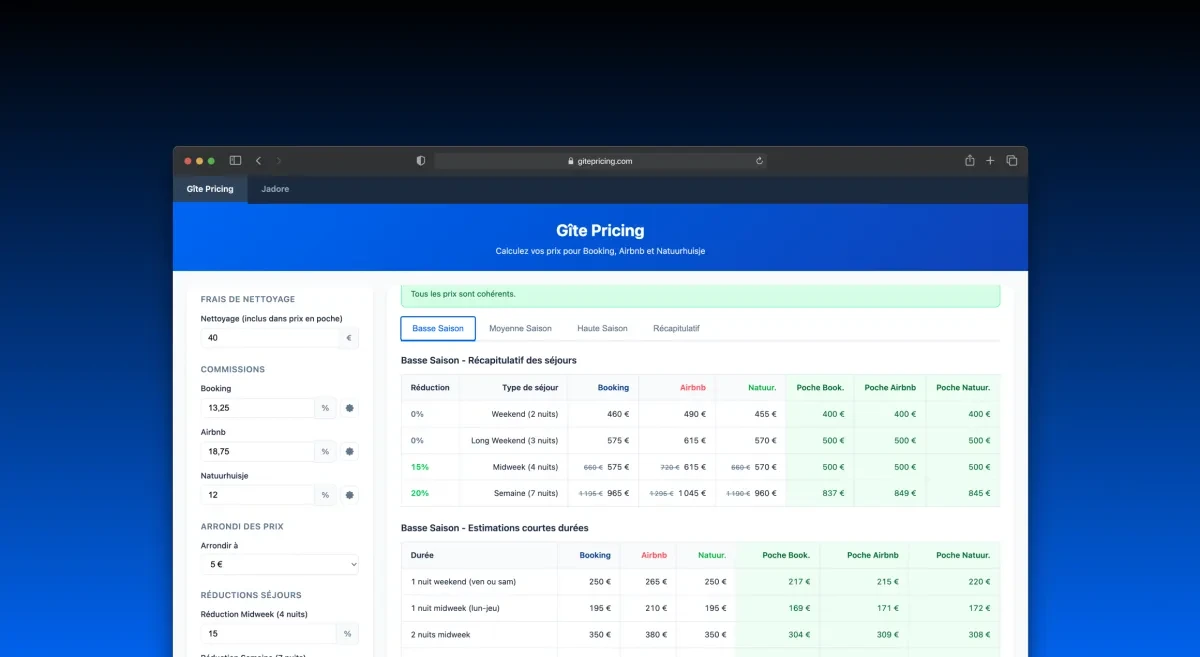Switch to the Haute Saison tab
The height and width of the screenshot is (657, 1200).
(601, 328)
